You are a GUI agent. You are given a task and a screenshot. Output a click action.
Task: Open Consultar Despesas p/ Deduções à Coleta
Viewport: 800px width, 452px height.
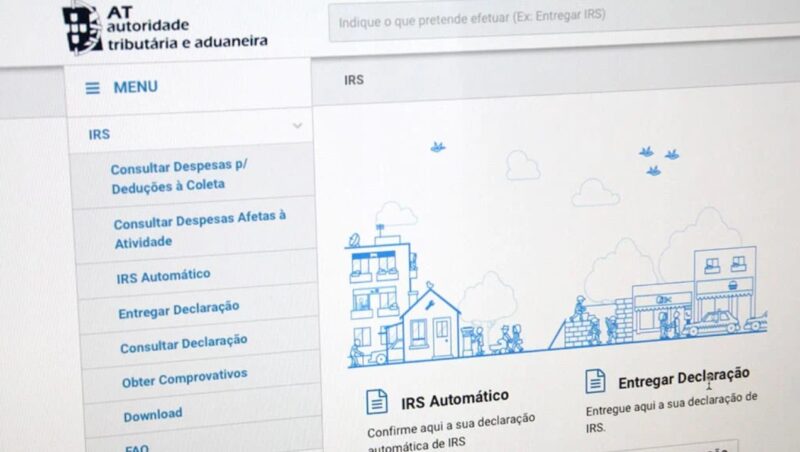point(179,177)
